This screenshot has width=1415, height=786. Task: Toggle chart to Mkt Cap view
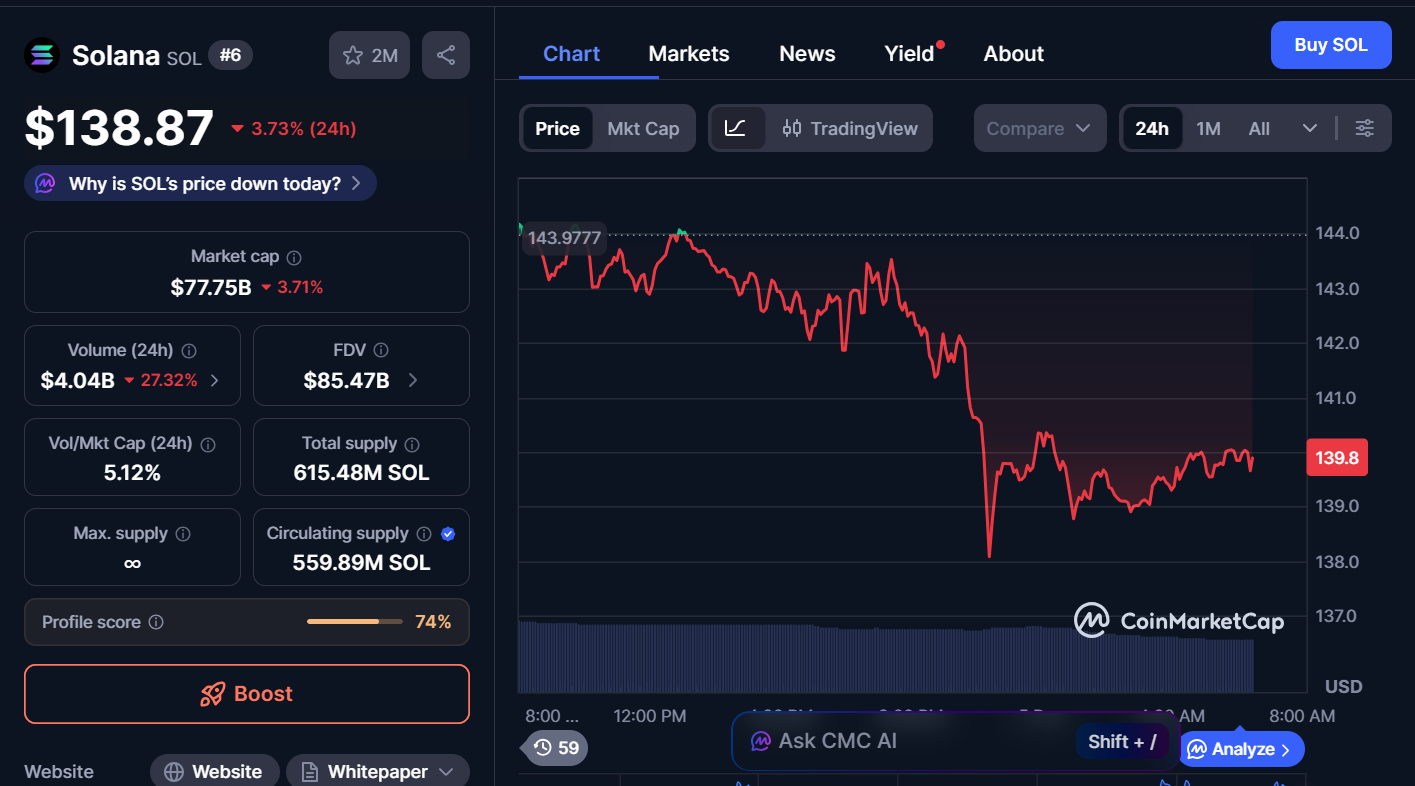(x=643, y=128)
